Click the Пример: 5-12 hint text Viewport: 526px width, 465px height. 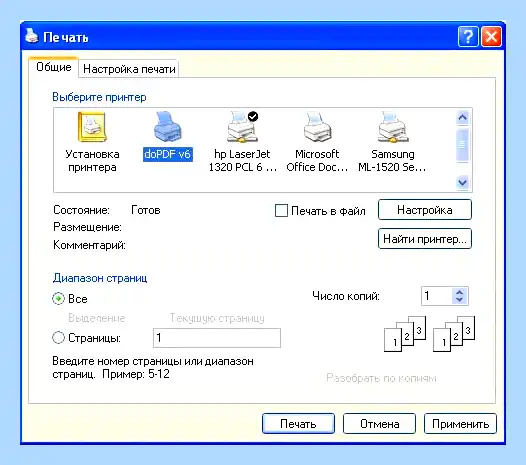click(136, 374)
